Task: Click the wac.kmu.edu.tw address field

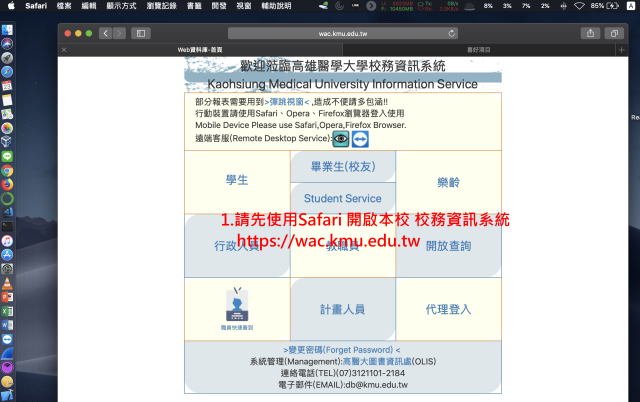Action: [343, 33]
